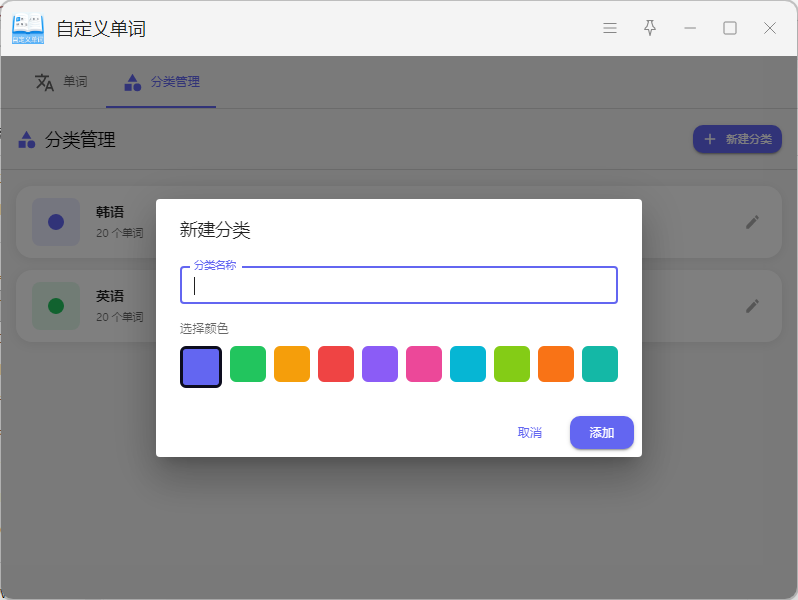798x600 pixels.
Task: Pick the purple color swatch
Action: (x=380, y=364)
